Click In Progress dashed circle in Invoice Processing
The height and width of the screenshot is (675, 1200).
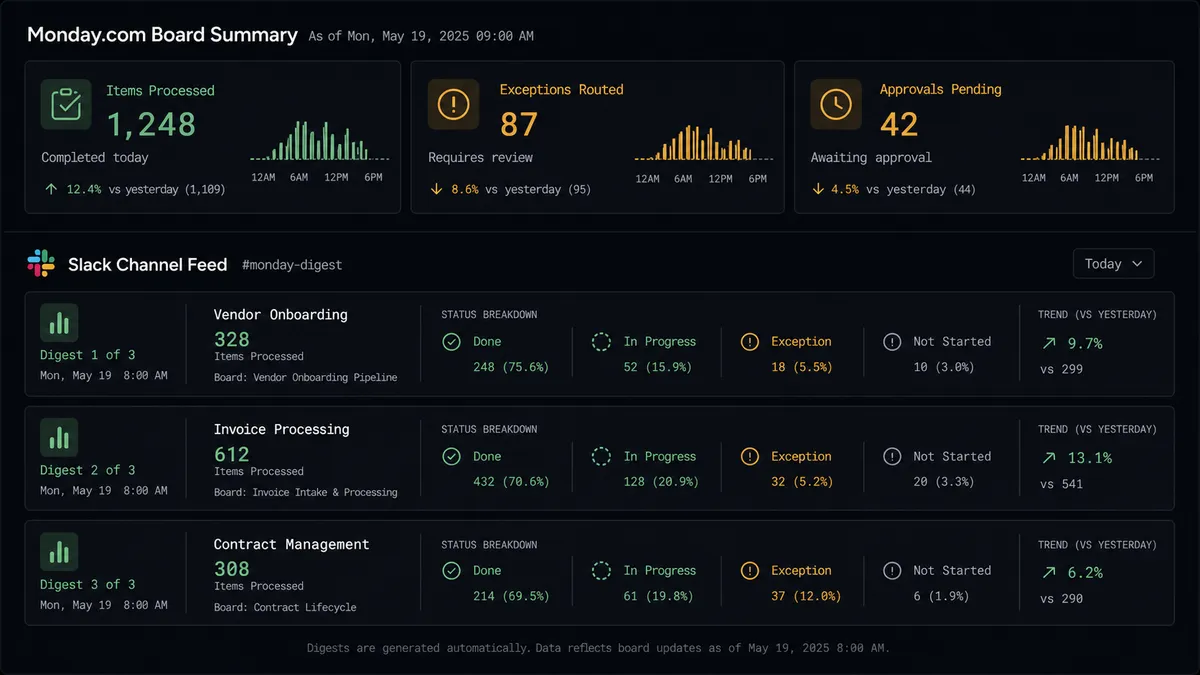[601, 457]
